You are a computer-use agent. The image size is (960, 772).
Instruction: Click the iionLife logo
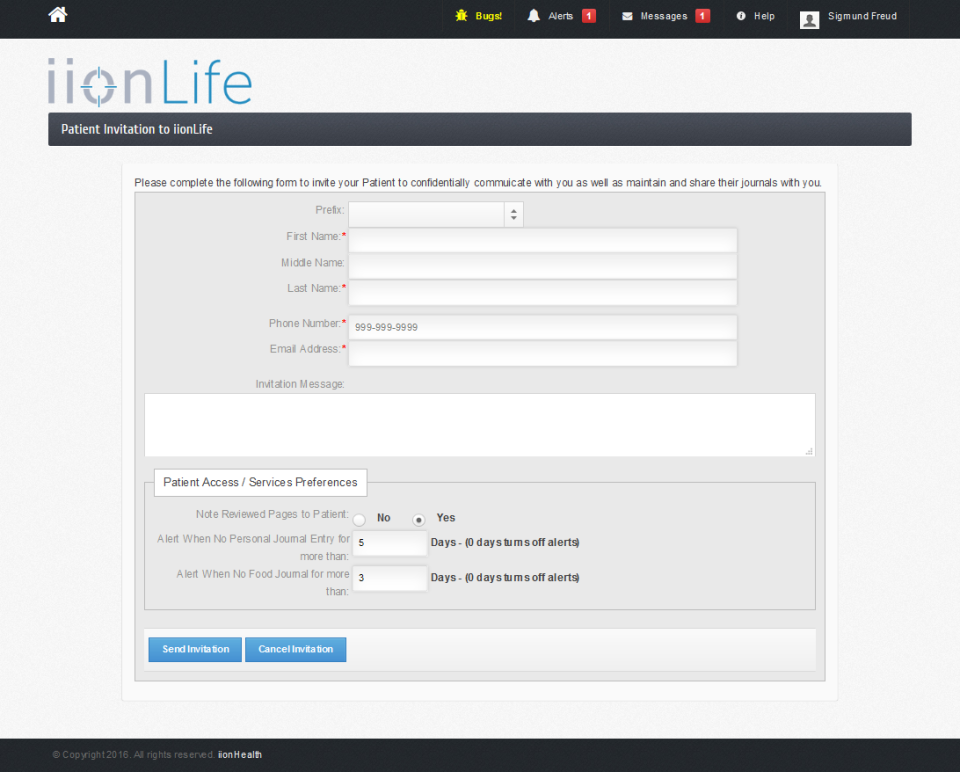149,82
